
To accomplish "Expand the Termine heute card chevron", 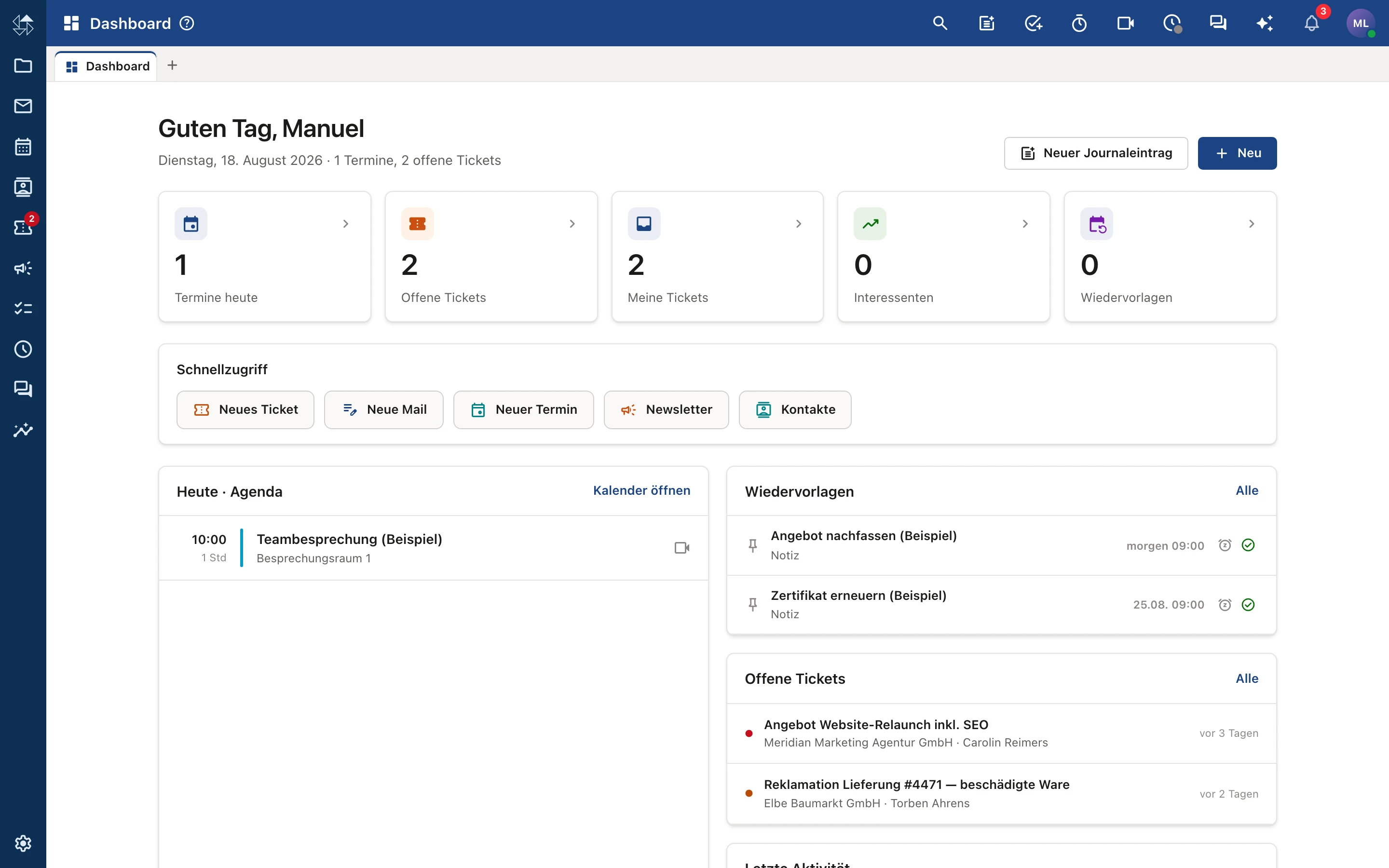I will (345, 224).
